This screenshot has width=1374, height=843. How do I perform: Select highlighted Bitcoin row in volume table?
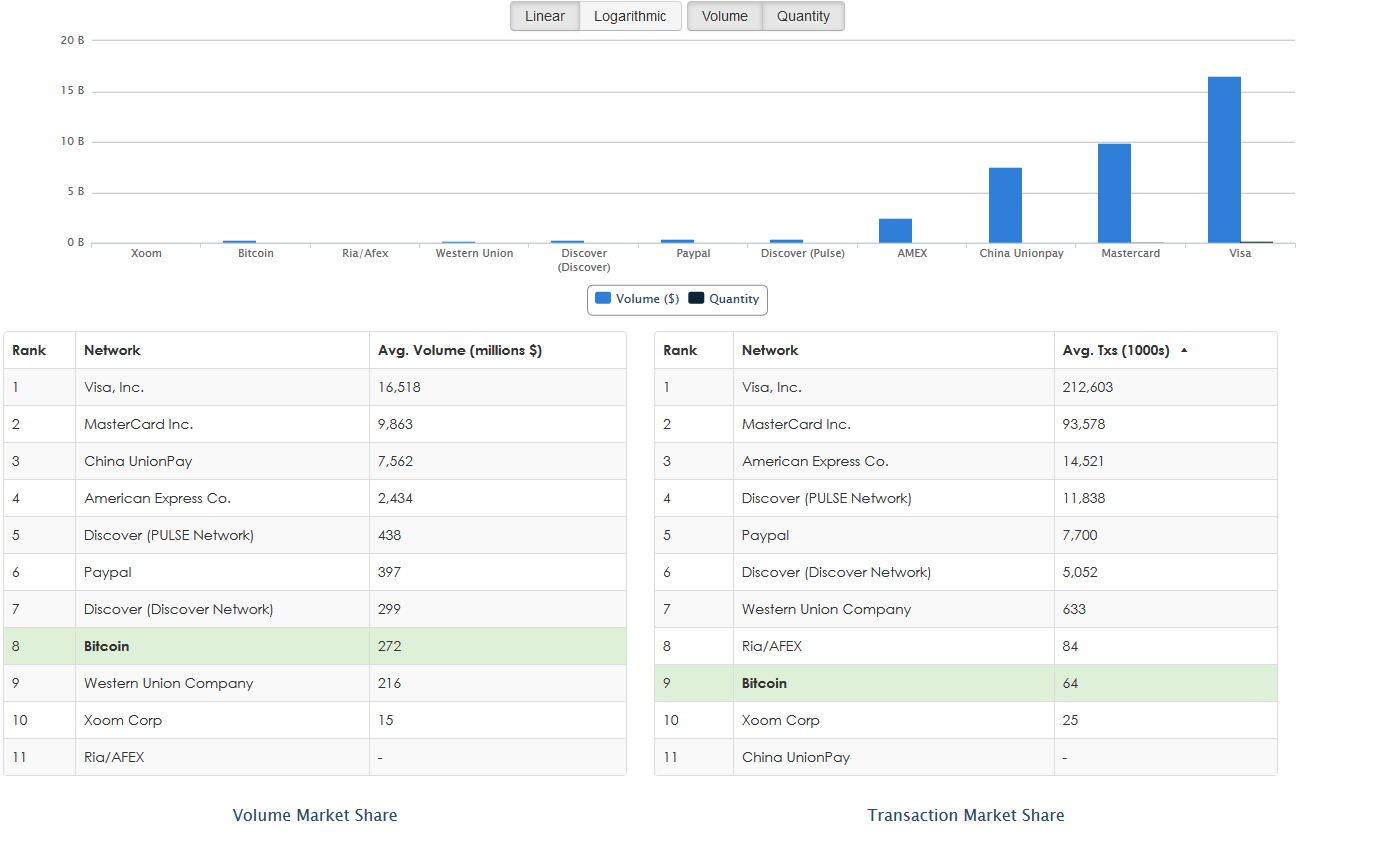tap(315, 646)
